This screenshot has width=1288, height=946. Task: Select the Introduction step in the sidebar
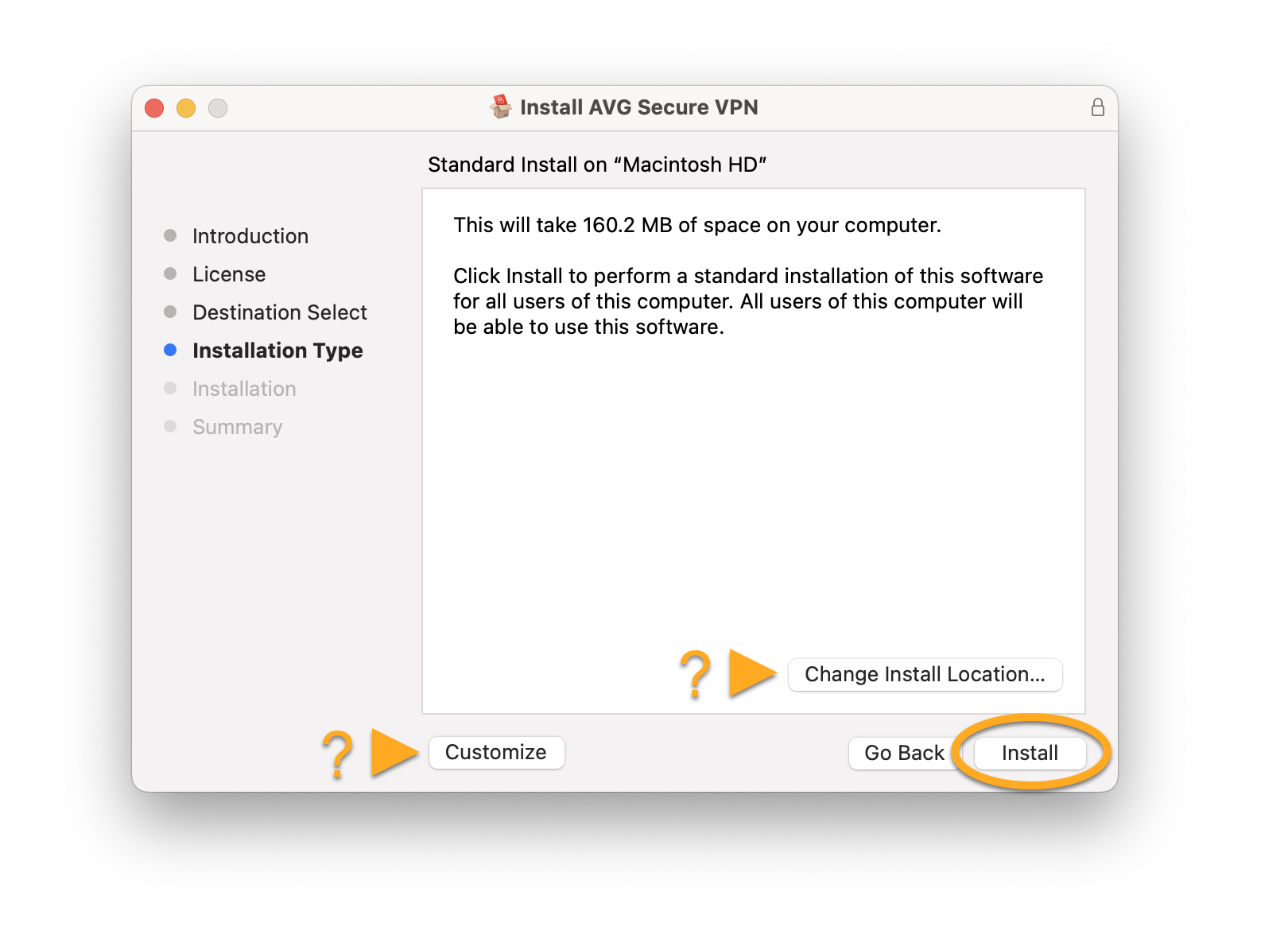click(250, 236)
